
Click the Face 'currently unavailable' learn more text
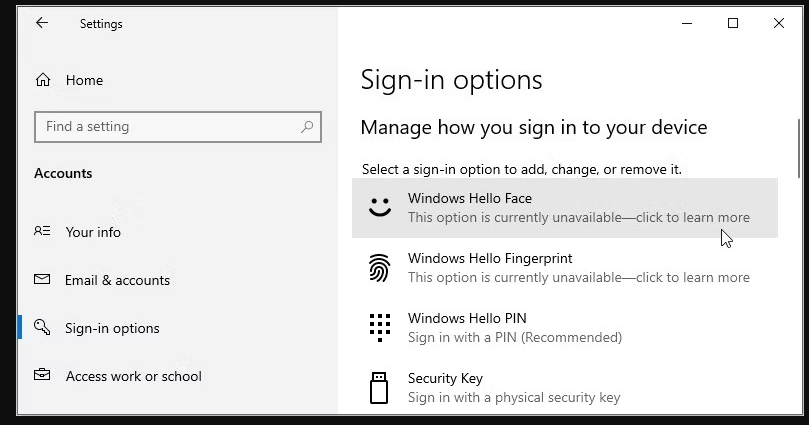click(579, 218)
